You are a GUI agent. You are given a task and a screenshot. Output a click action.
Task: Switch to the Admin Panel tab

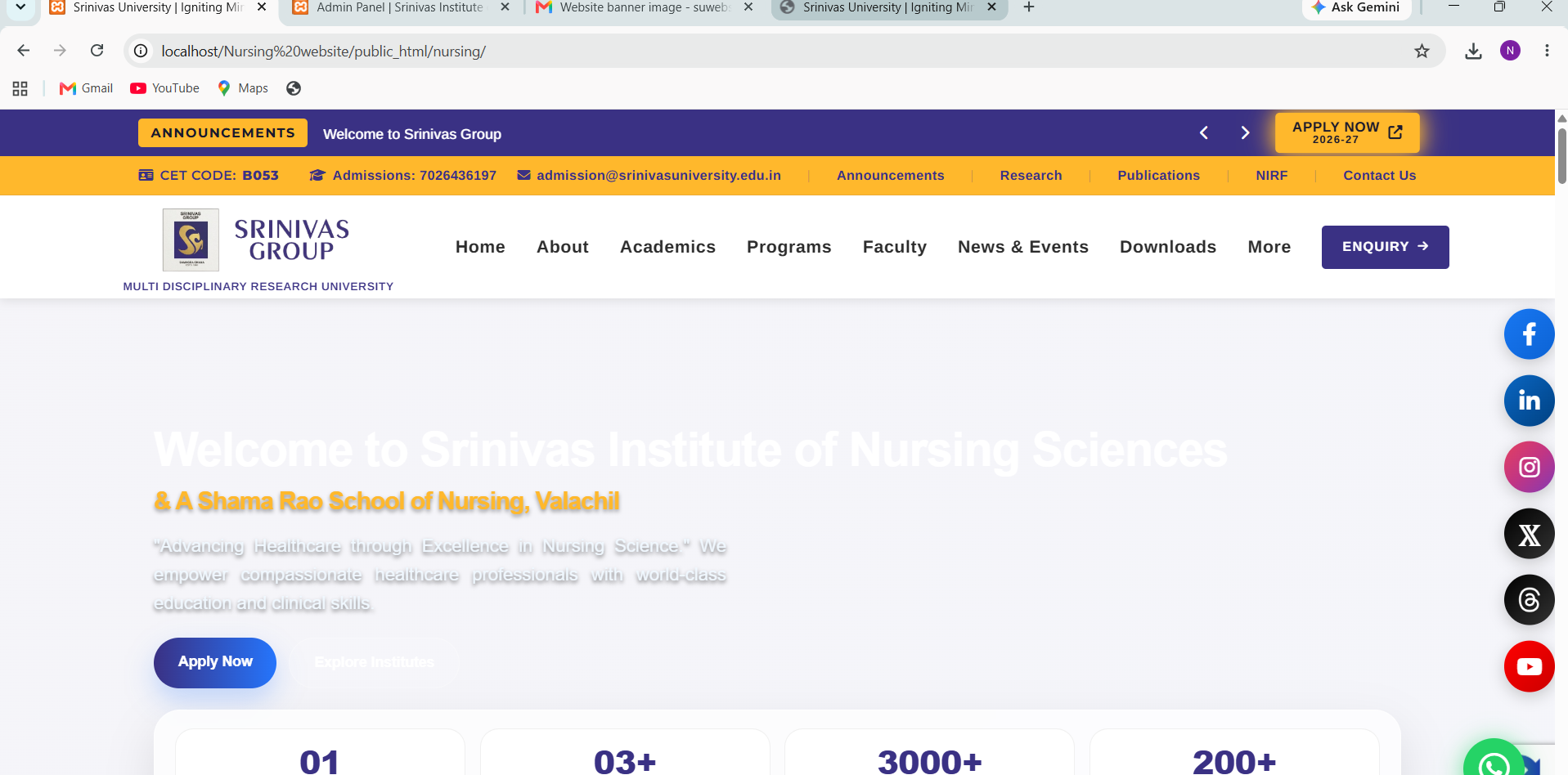[401, 8]
